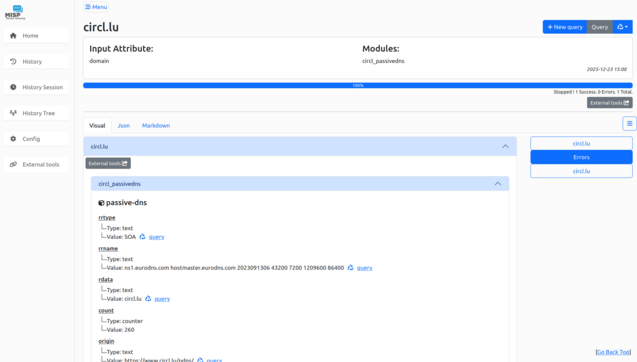Toggle the list panel icon at right
Screen dimensions: 637x362
(629, 124)
